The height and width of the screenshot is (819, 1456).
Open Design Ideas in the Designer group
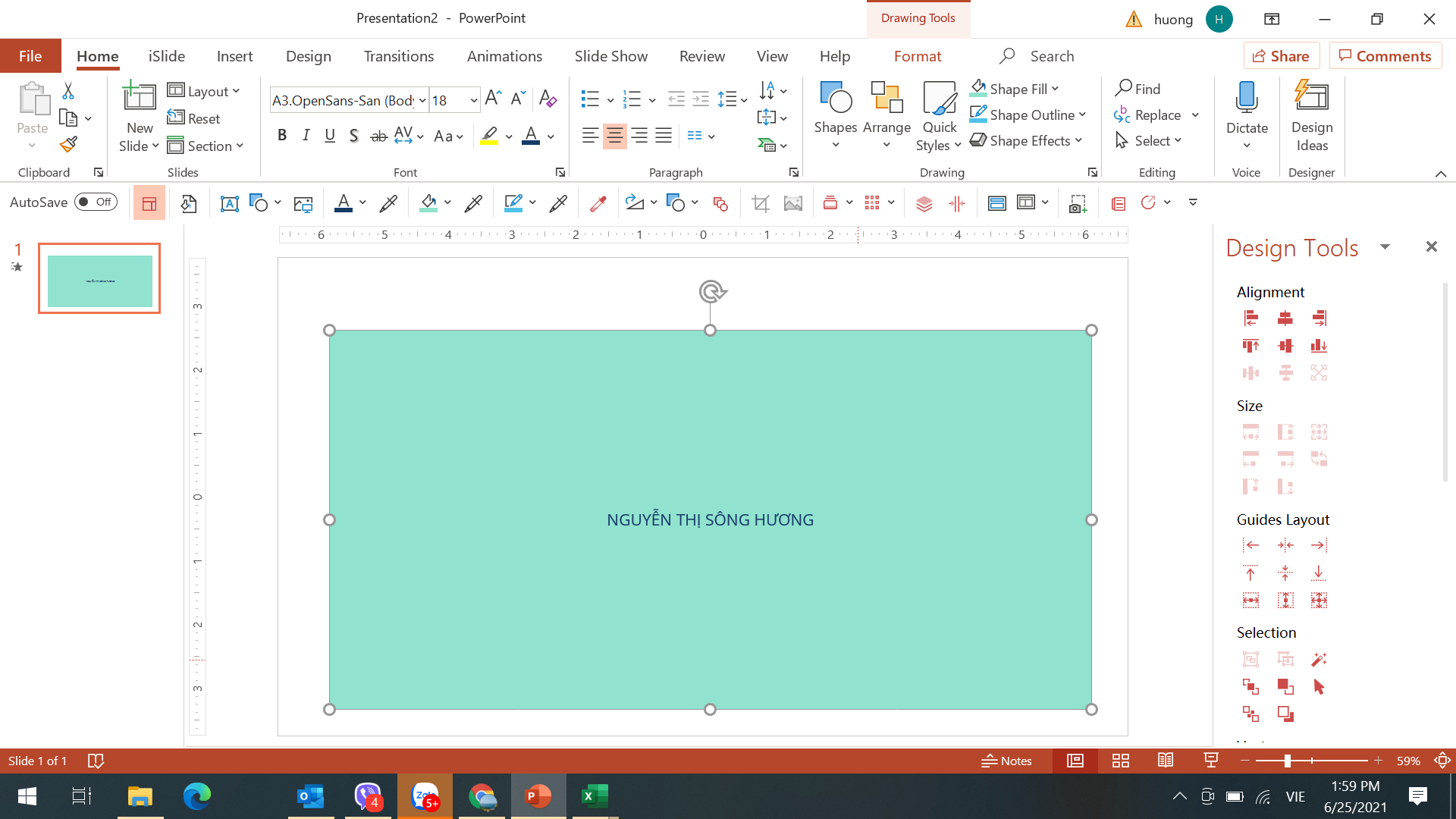coord(1312,116)
